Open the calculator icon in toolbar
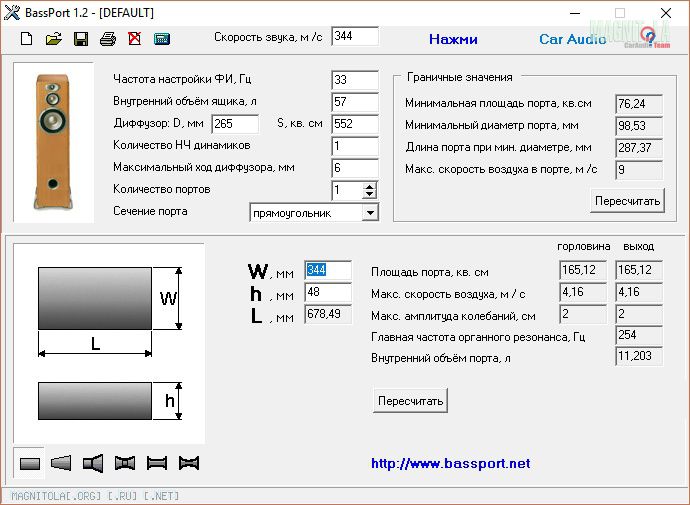This screenshot has height=505, width=690. (162, 39)
